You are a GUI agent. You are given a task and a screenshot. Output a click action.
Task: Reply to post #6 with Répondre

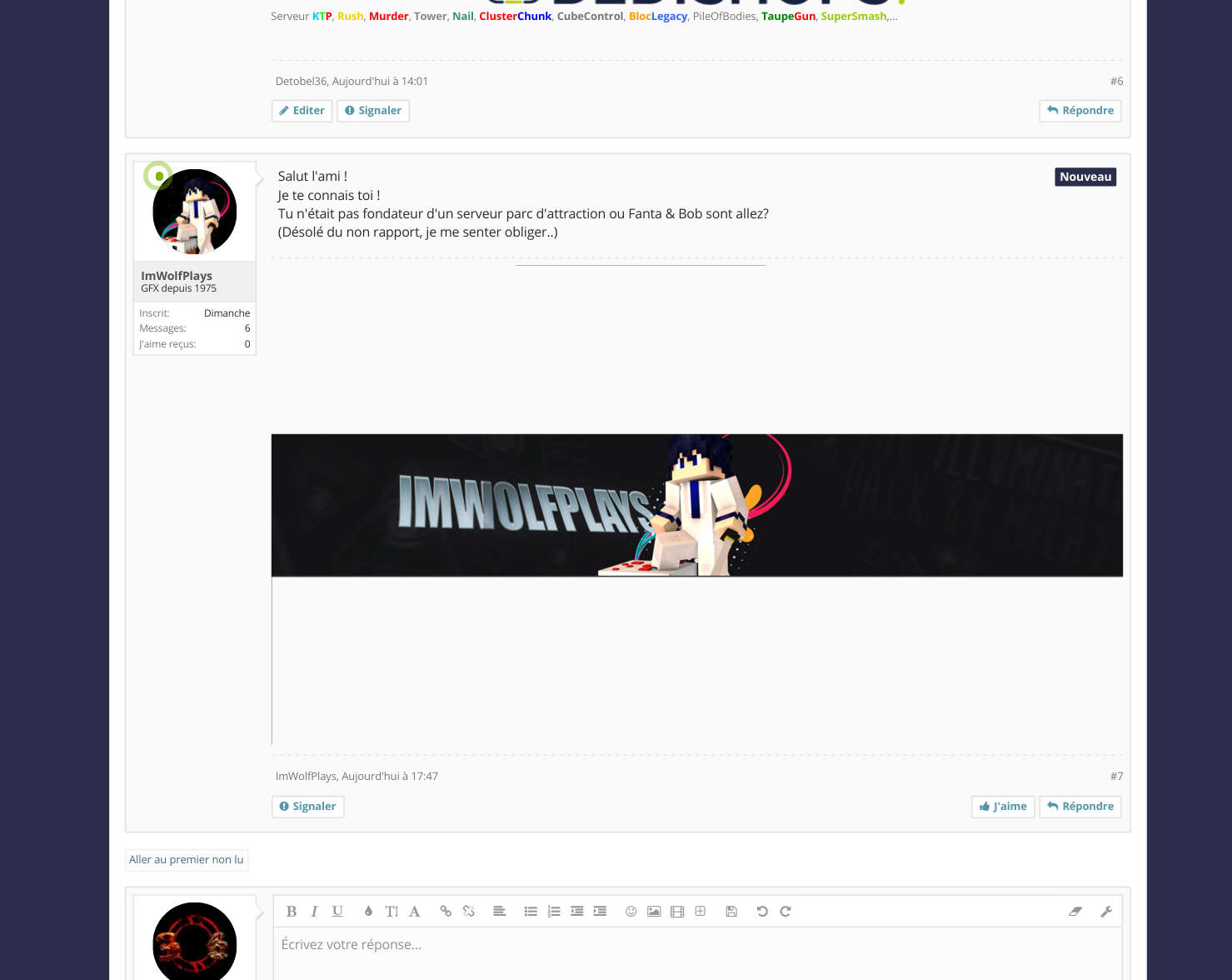[x=1080, y=111]
